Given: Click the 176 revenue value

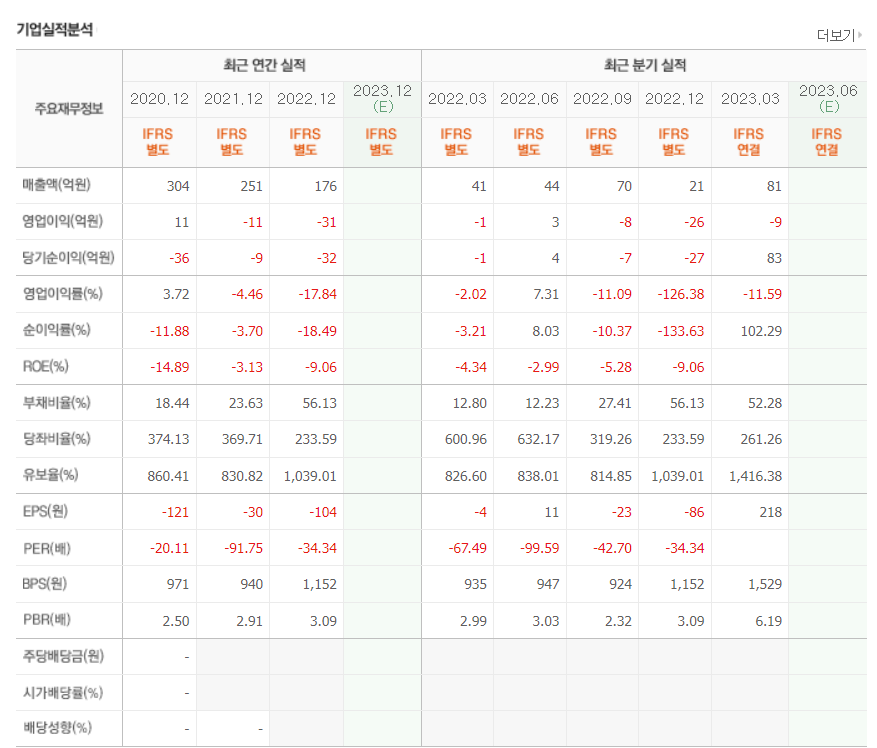Looking at the screenshot, I should [x=325, y=186].
